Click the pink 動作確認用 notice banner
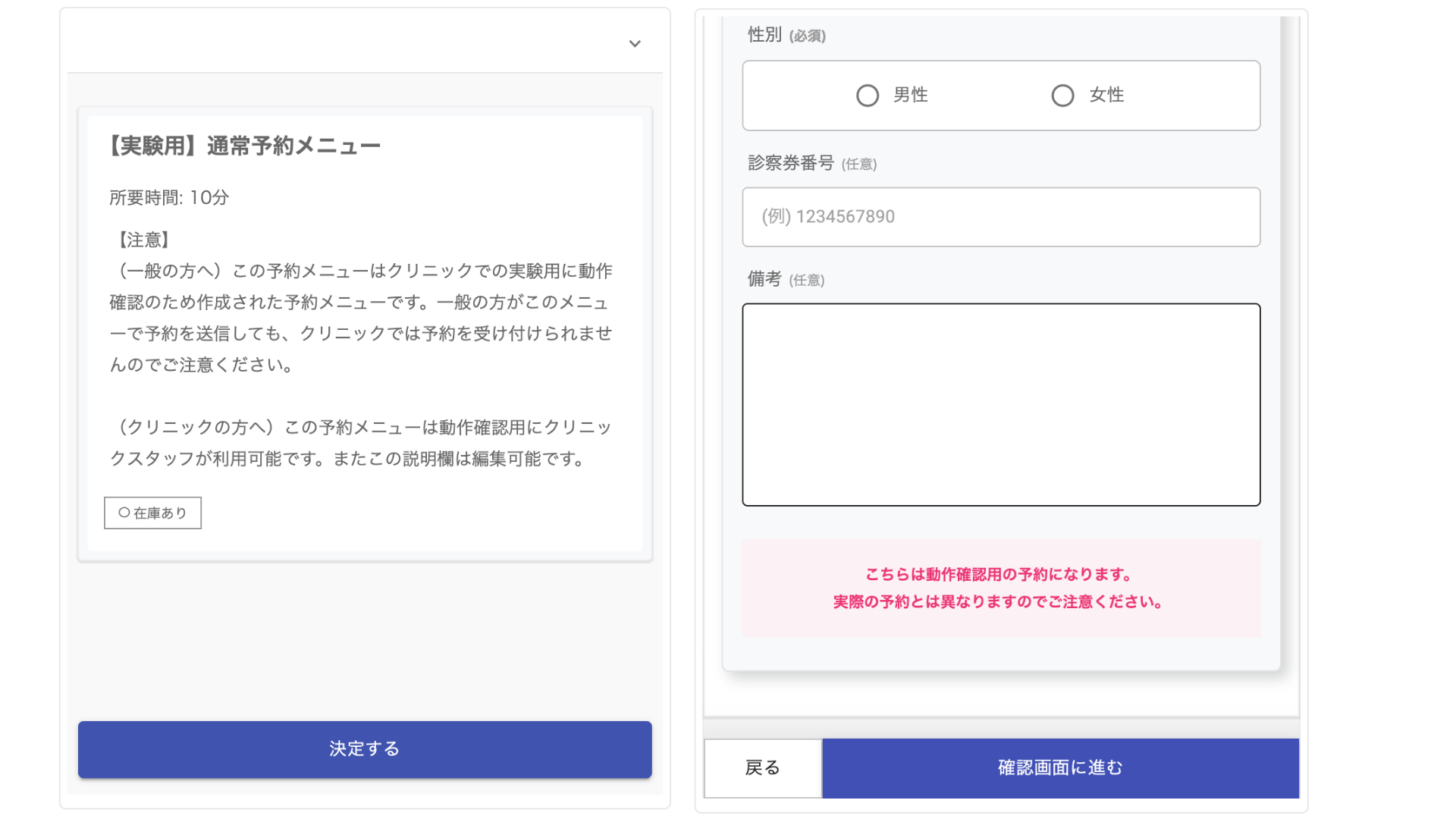This screenshot has height=819, width=1456. click(1001, 588)
